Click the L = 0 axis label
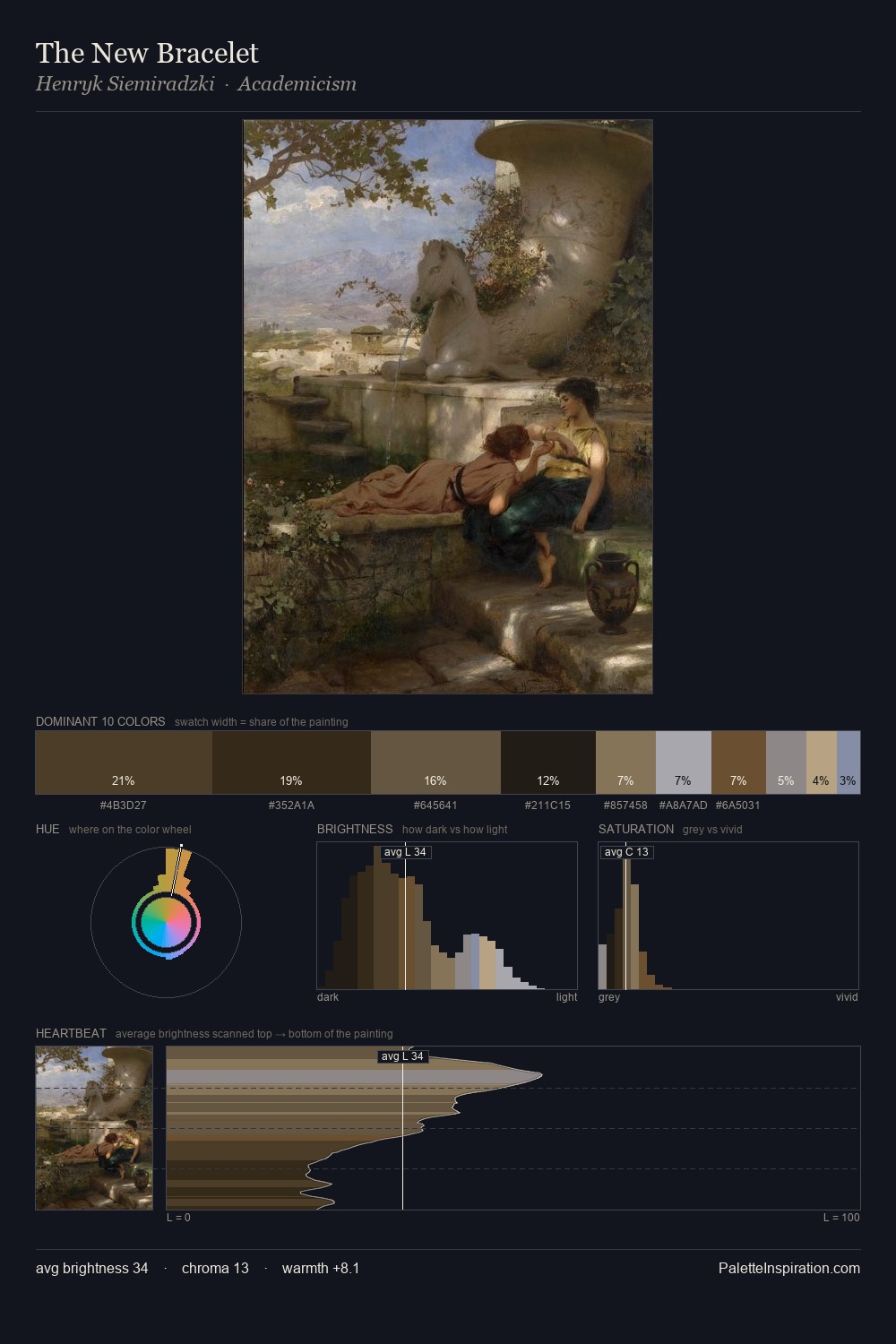Viewport: 896px width, 1344px height. click(178, 1218)
